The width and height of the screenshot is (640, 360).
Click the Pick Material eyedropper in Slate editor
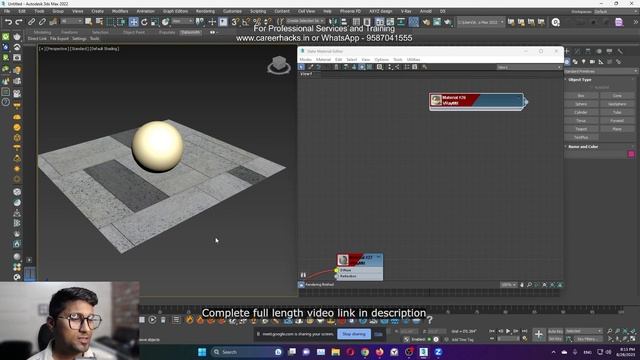coord(311,67)
